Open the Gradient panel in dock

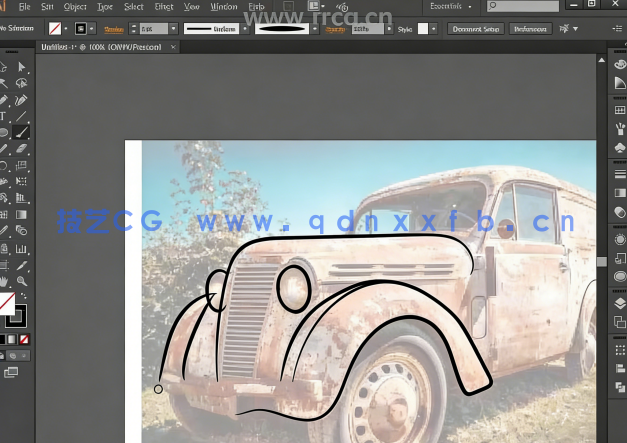pos(619,193)
